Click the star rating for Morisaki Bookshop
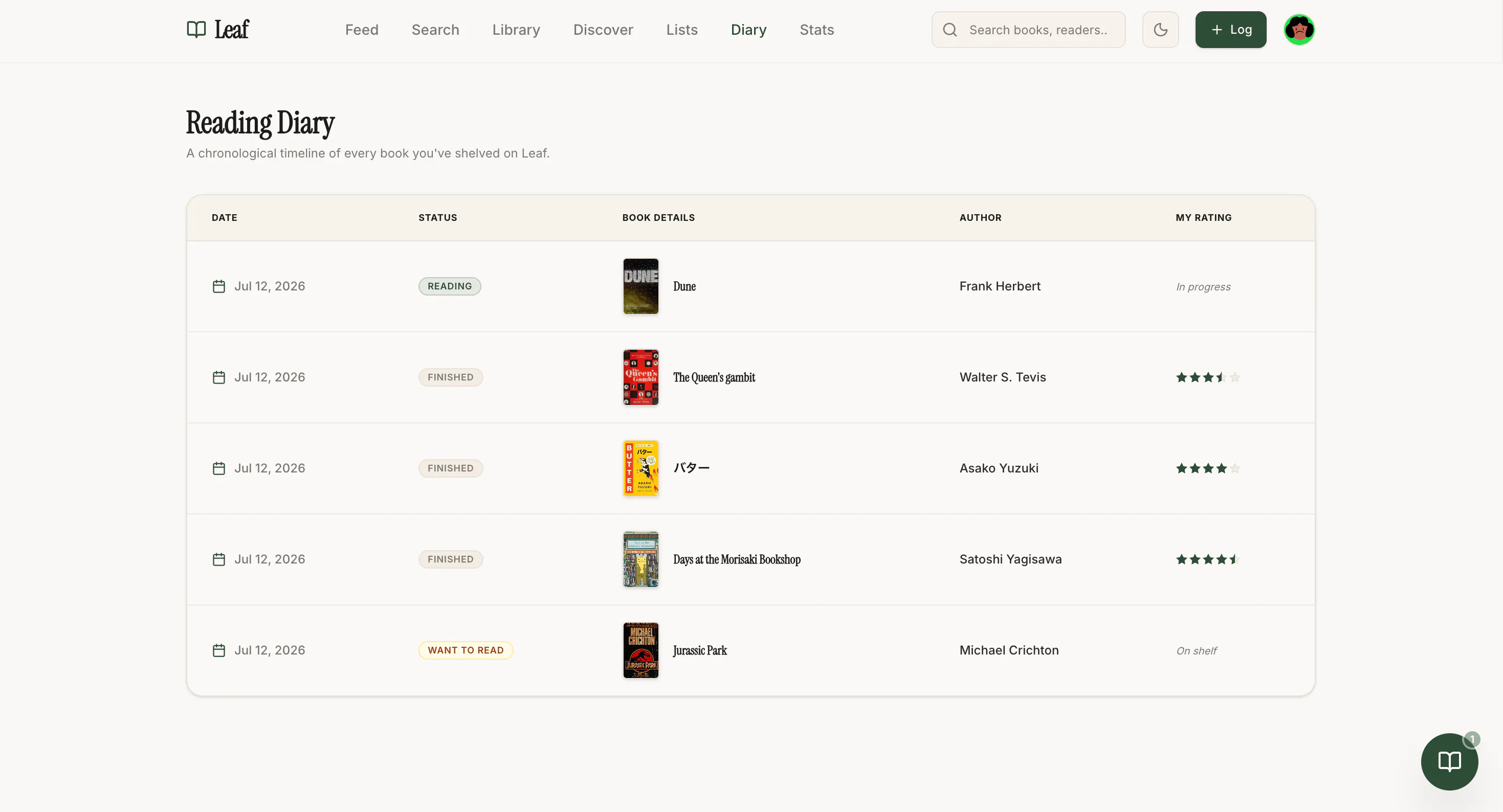The height and width of the screenshot is (812, 1503). point(1208,559)
